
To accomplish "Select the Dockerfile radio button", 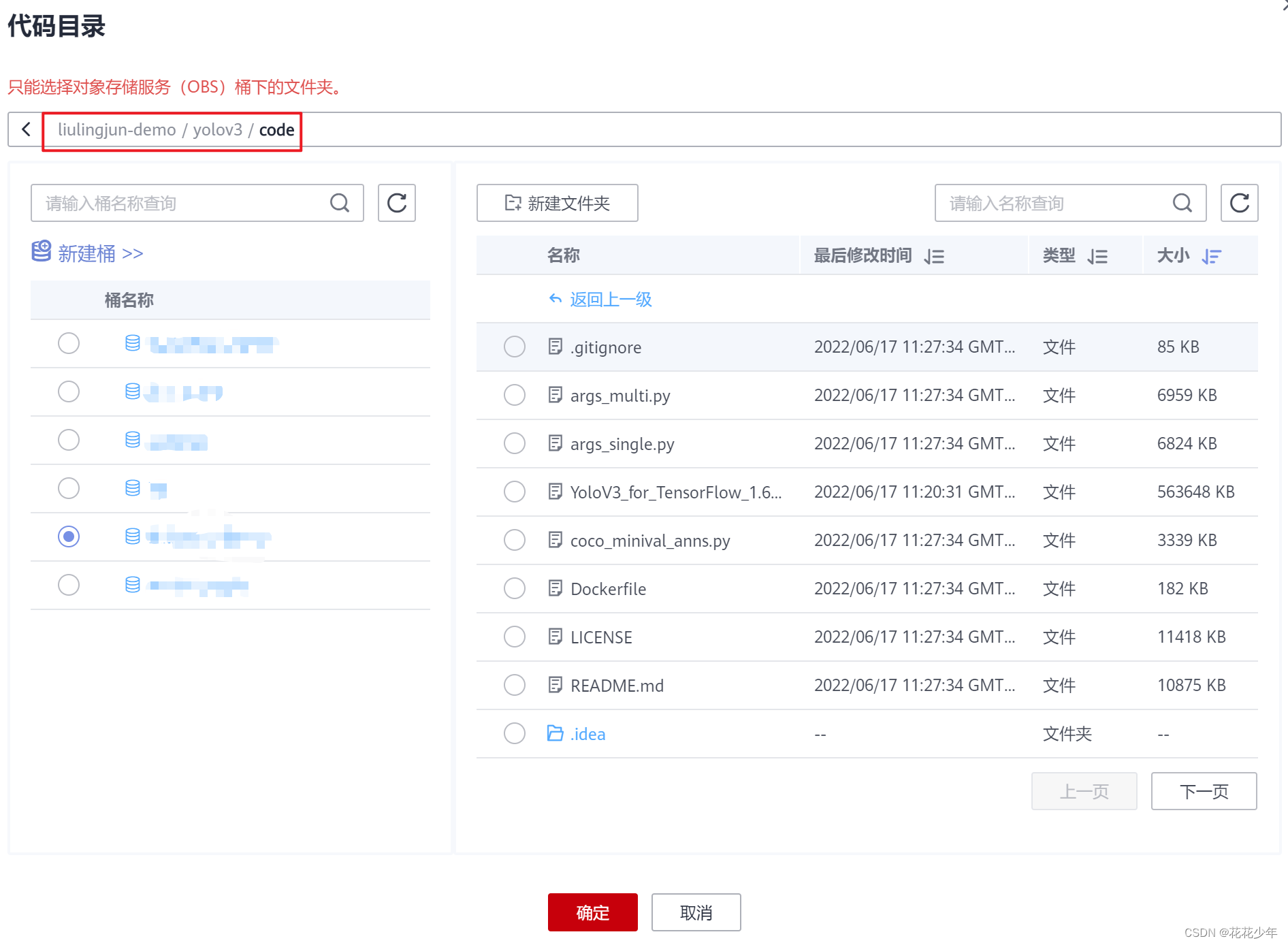I will 515,588.
